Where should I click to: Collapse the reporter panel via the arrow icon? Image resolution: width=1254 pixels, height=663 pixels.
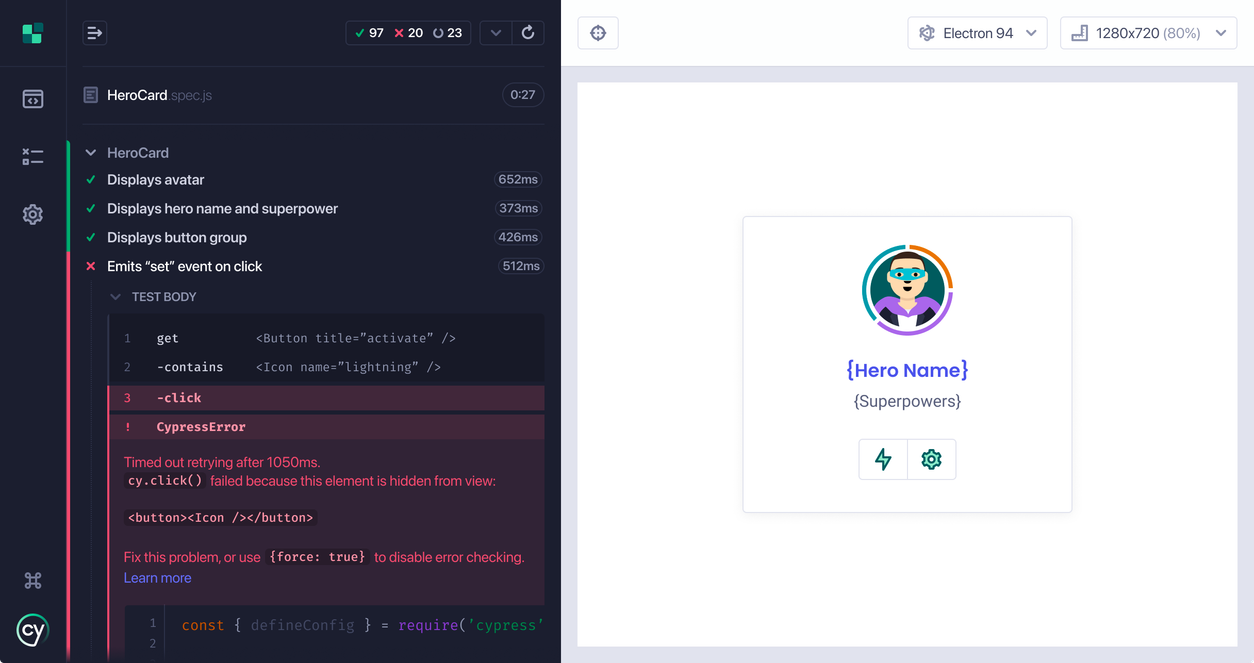click(93, 32)
